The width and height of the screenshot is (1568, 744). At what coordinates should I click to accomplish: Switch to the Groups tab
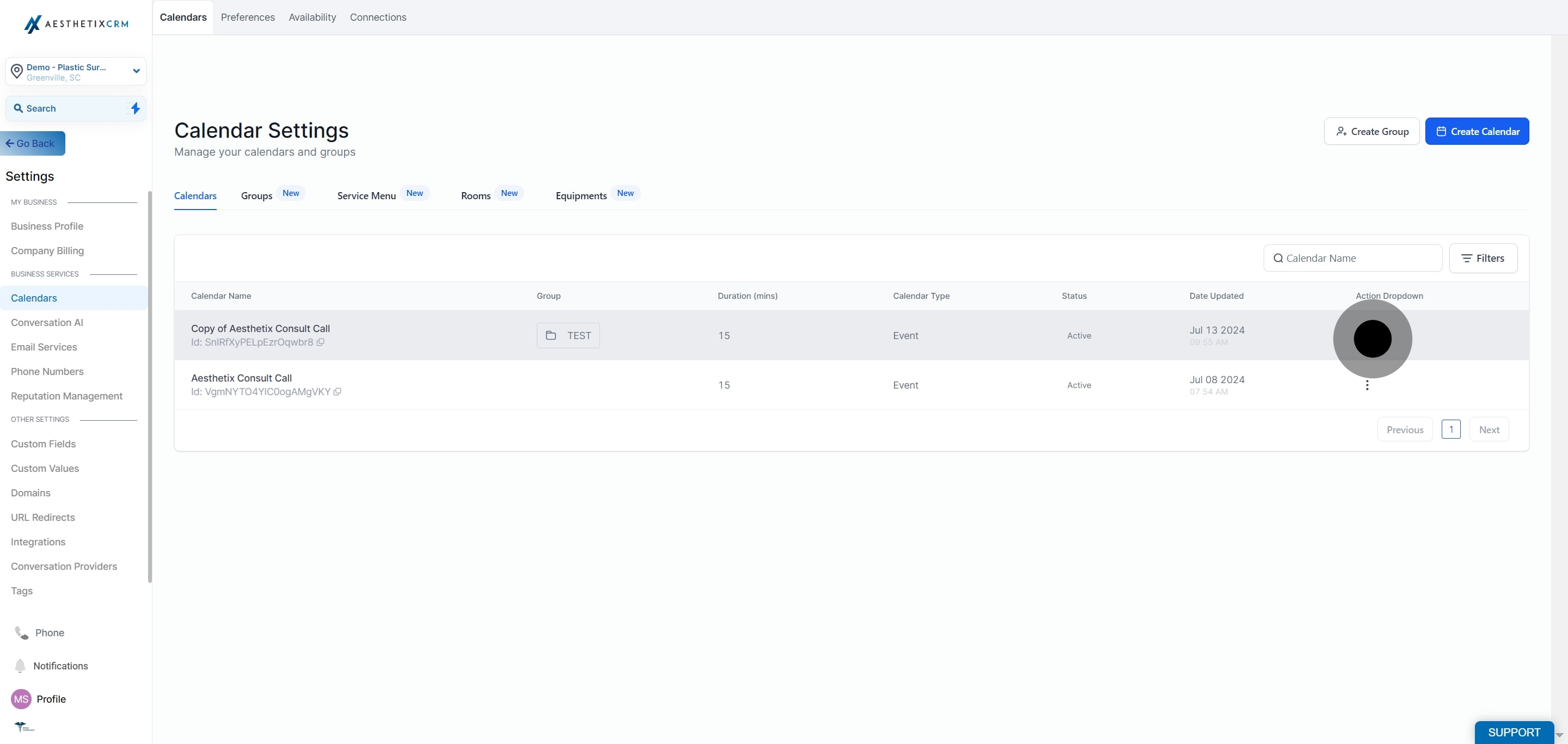click(256, 196)
